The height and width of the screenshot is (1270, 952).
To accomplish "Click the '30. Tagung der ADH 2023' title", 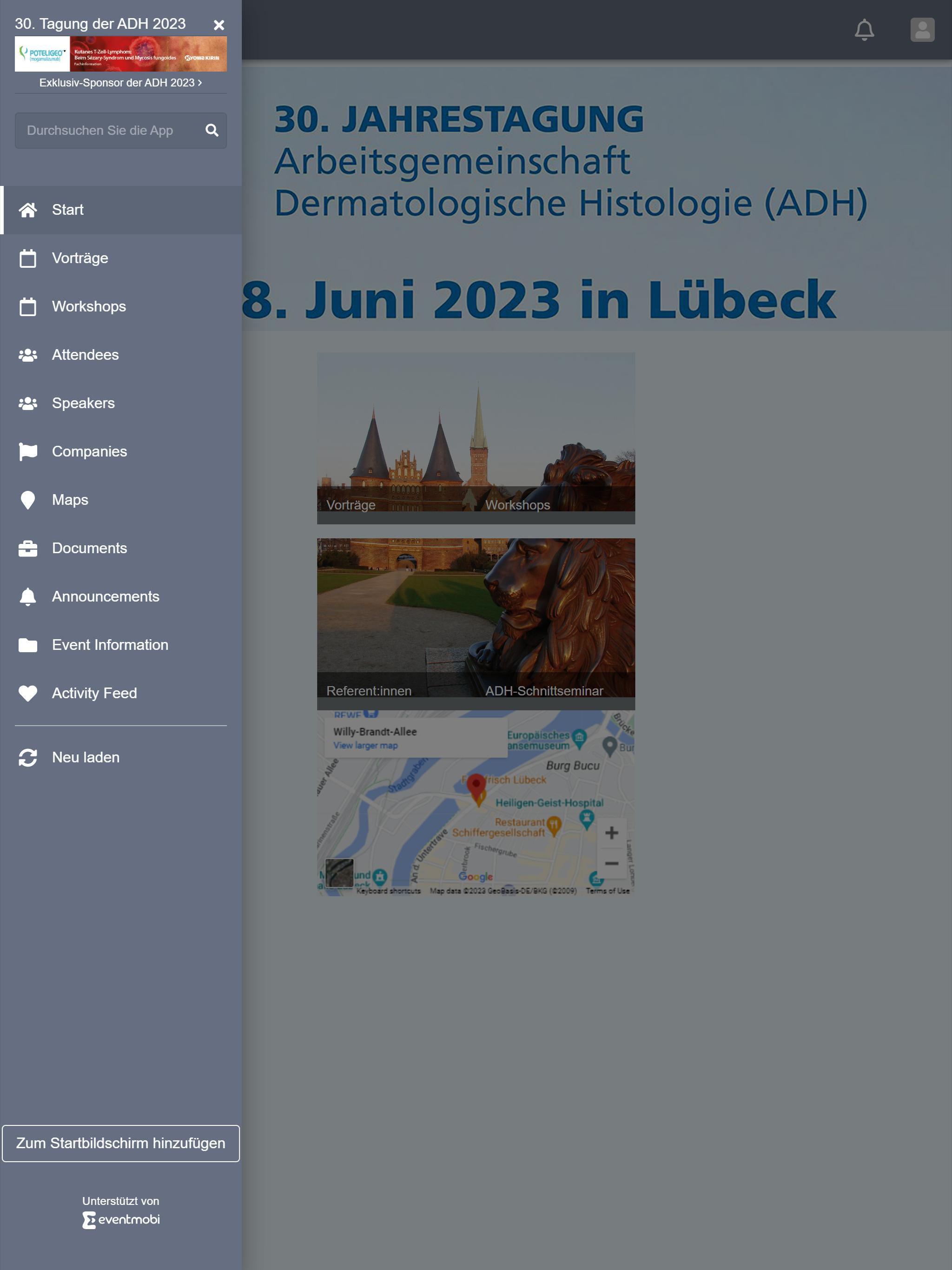I will coord(100,24).
